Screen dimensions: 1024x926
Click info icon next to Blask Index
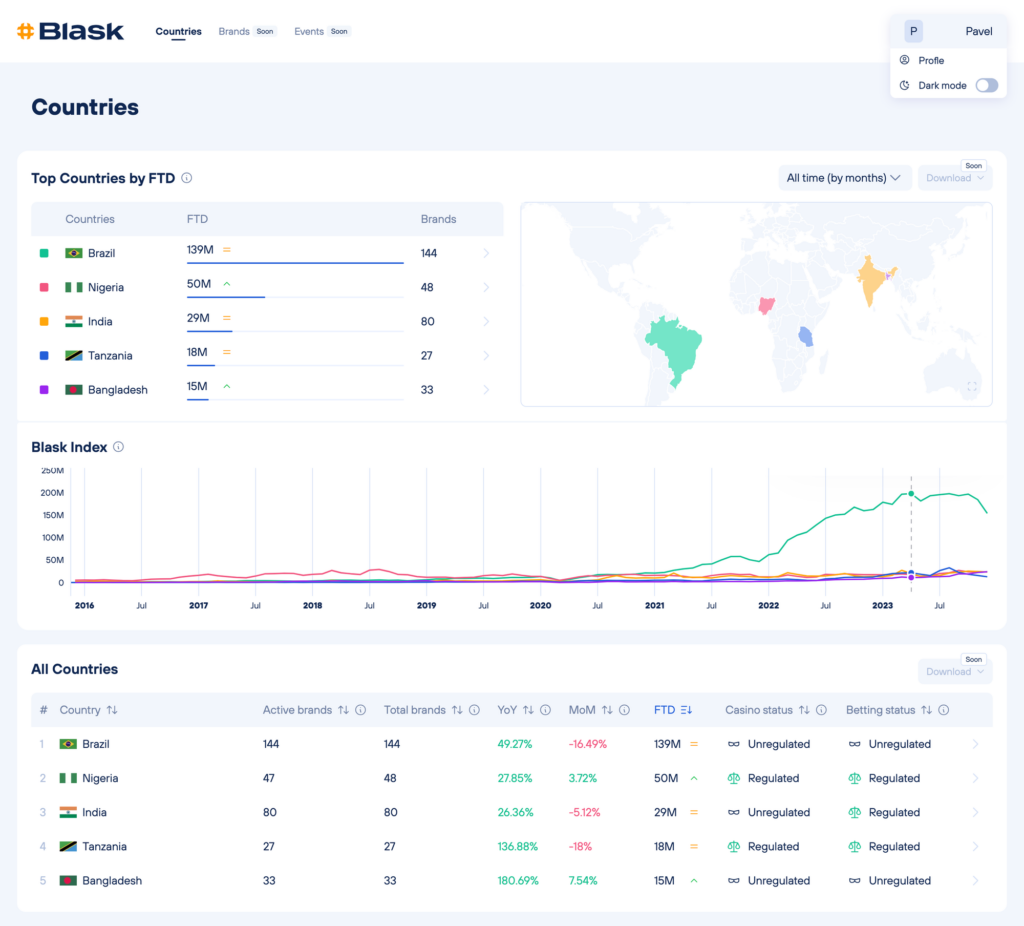(118, 447)
